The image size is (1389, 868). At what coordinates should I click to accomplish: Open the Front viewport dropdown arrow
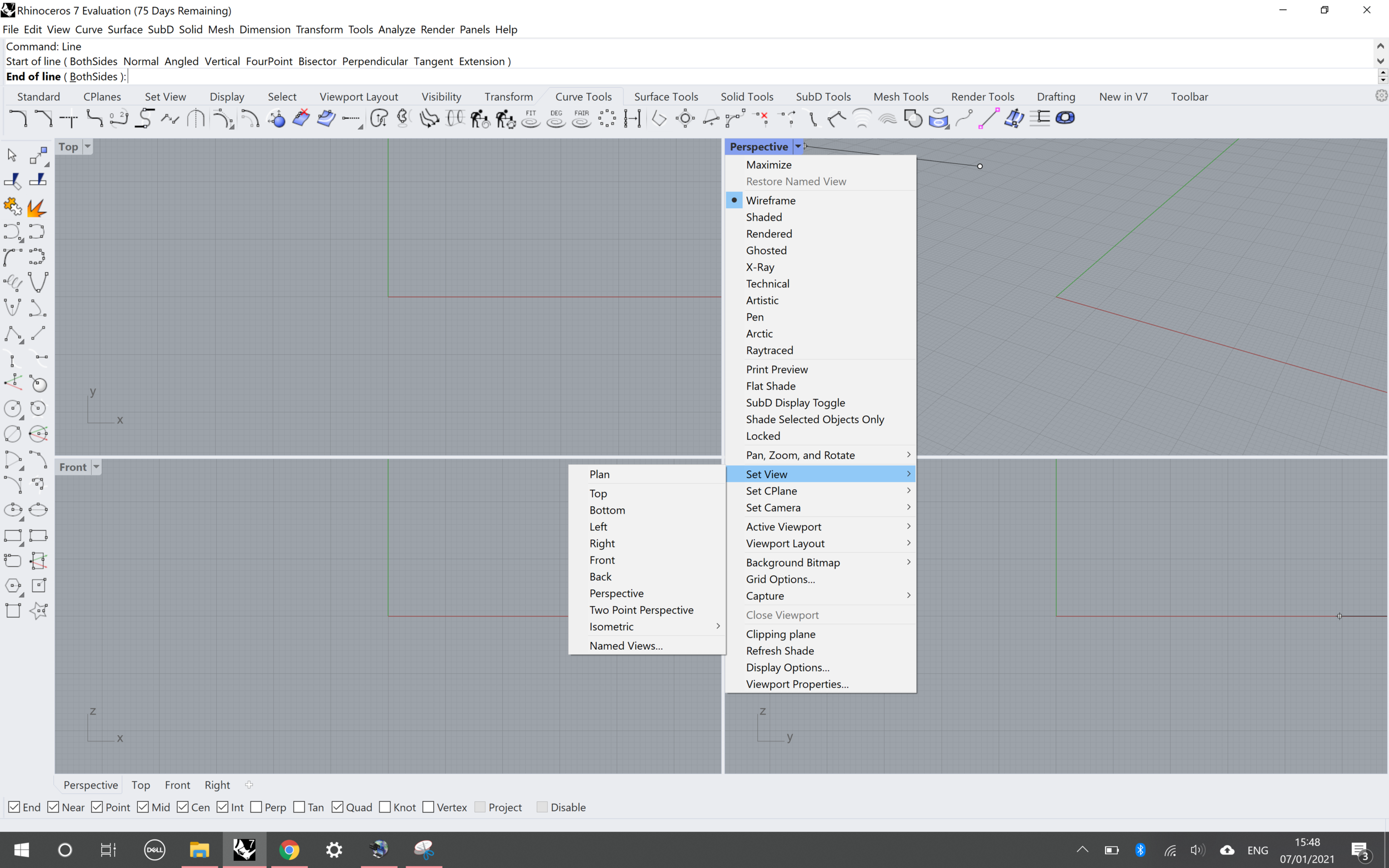pyautogui.click(x=96, y=466)
